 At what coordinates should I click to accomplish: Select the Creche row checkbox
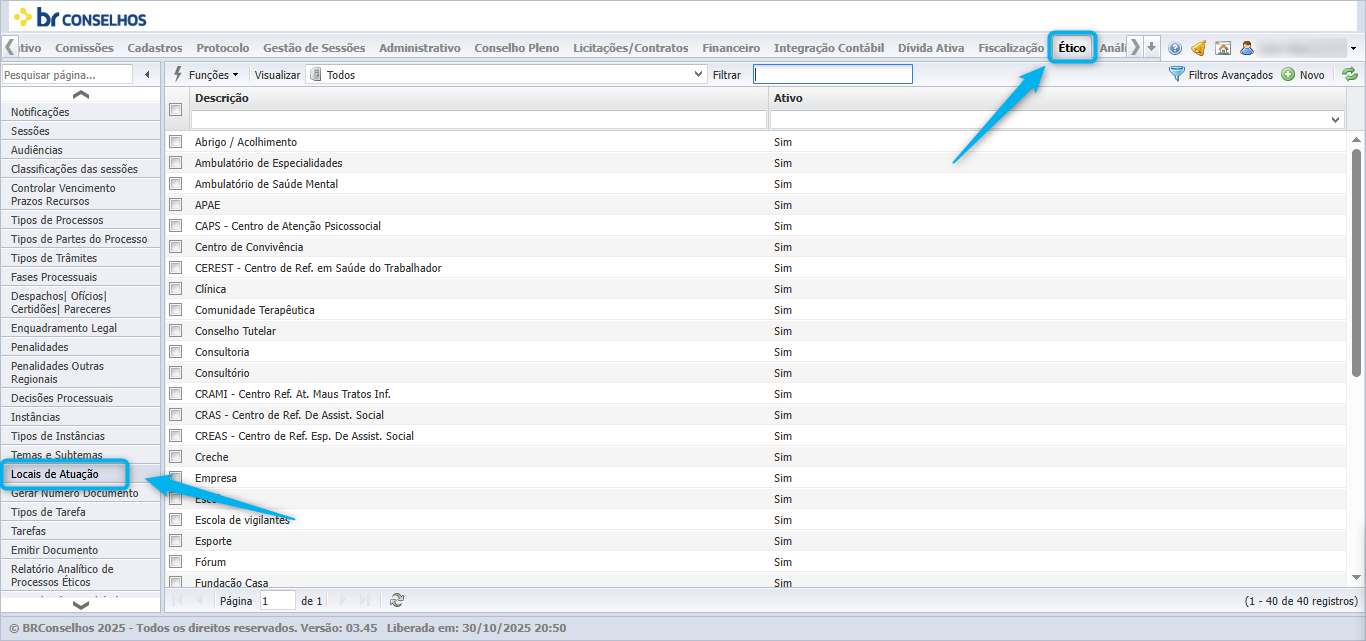[x=176, y=457]
